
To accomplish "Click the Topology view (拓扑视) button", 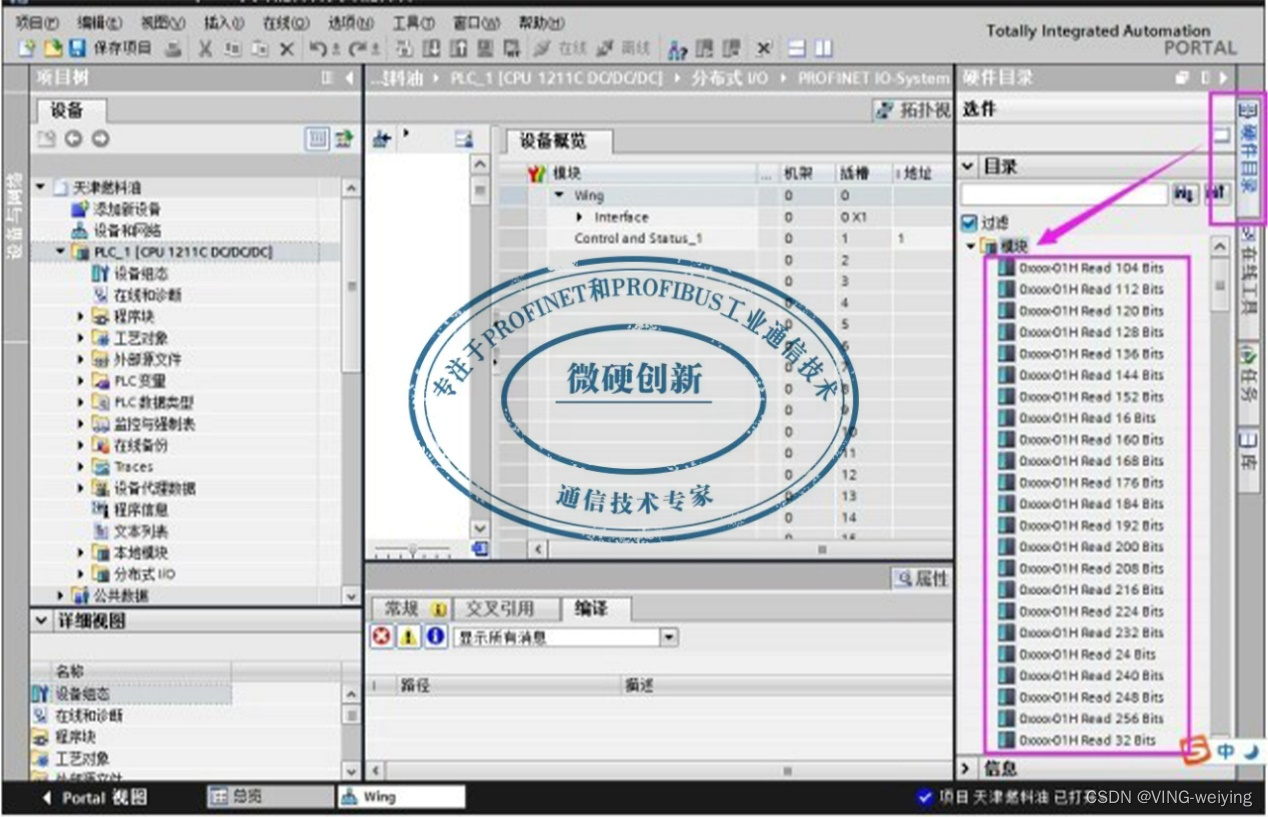I will 911,110.
